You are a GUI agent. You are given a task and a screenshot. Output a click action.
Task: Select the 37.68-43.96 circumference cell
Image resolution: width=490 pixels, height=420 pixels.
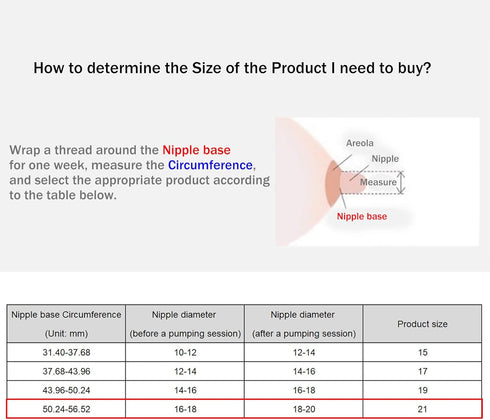(x=66, y=371)
